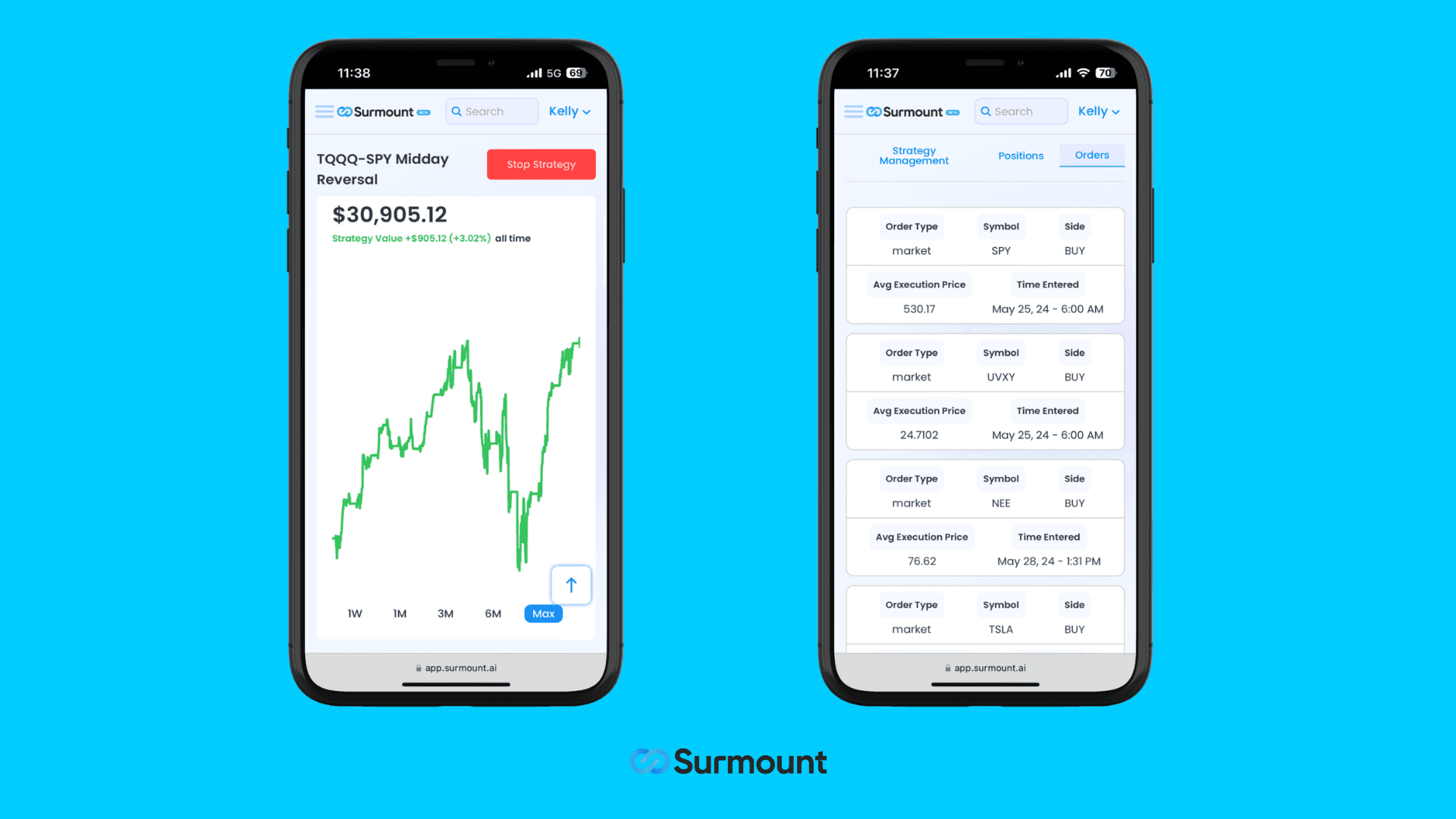
Task: Toggle to the 6M chart view
Action: (x=493, y=613)
